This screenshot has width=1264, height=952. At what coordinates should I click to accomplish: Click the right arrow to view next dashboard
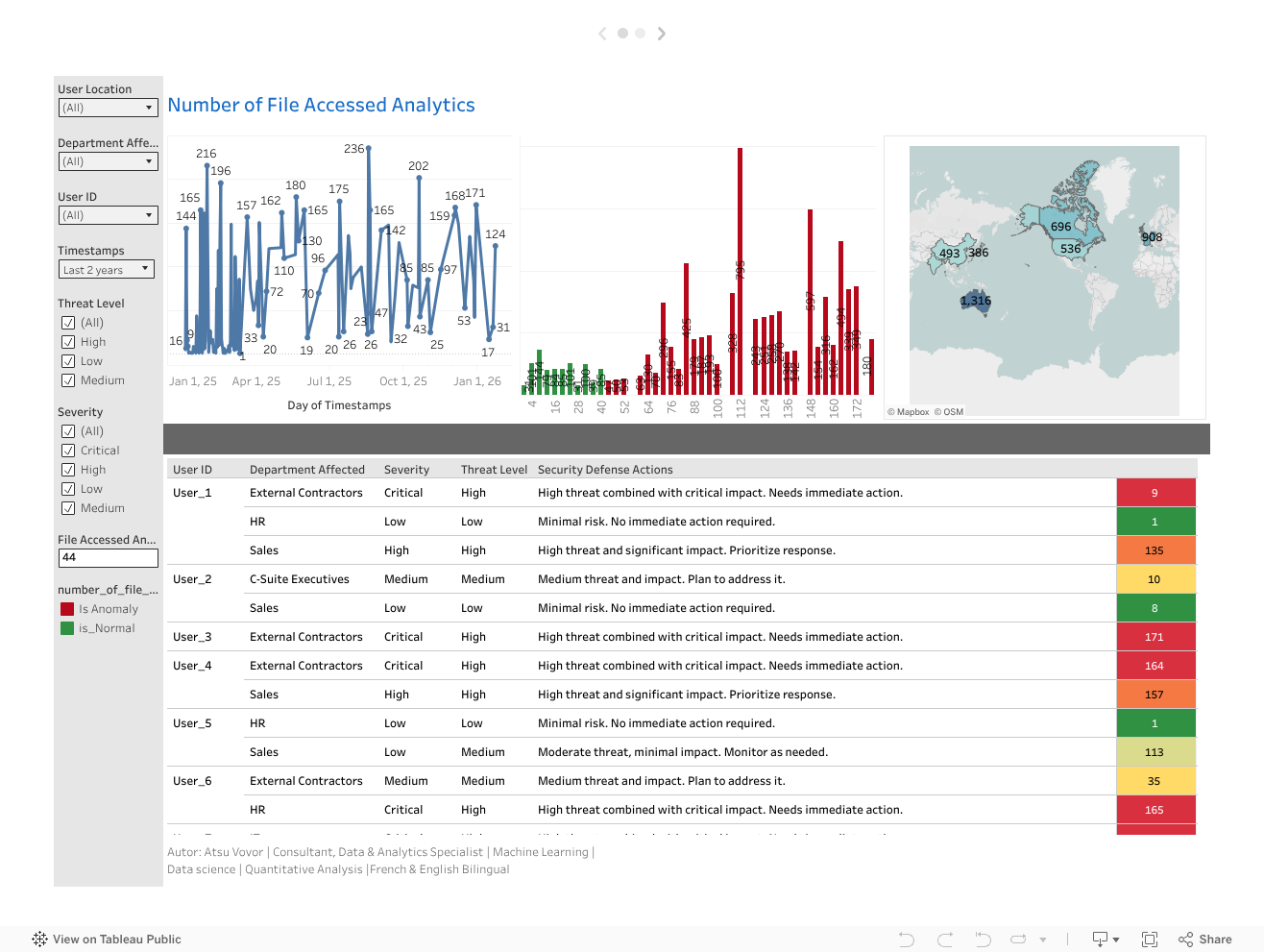tap(661, 33)
